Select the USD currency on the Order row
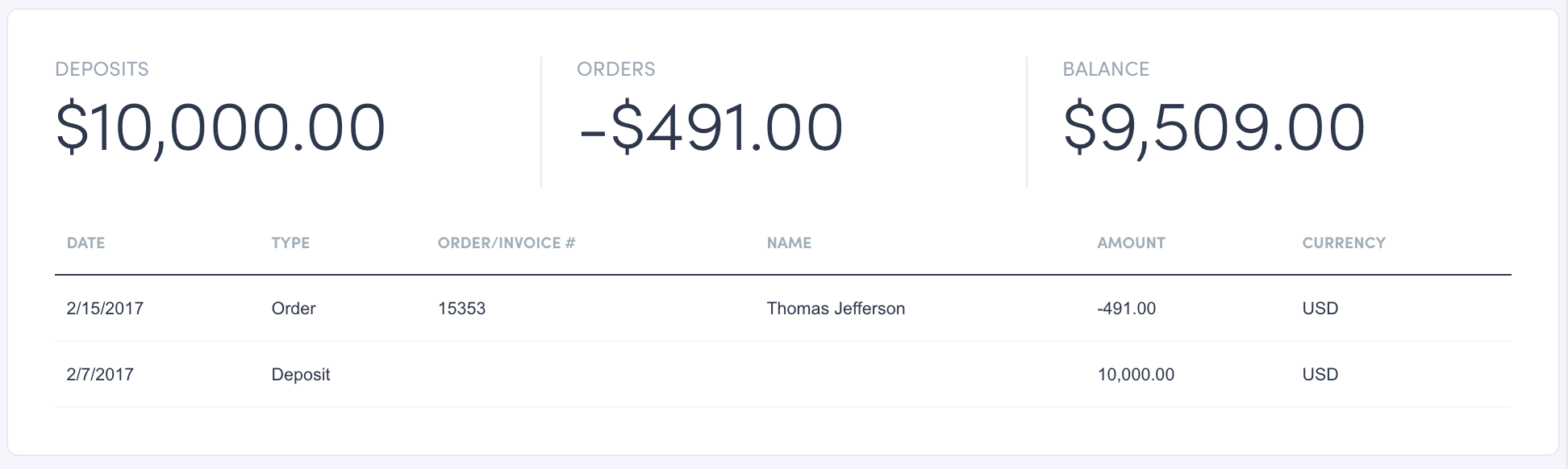The image size is (1568, 469). pos(1320,308)
